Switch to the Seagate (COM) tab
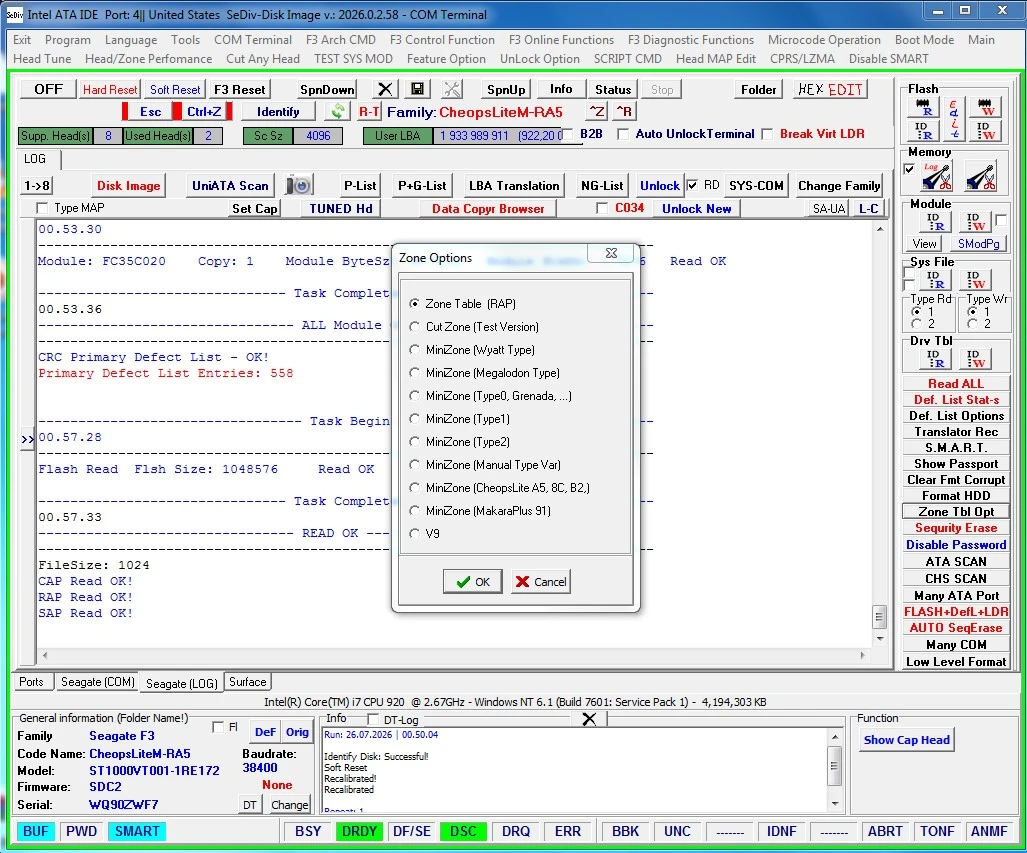Image resolution: width=1027 pixels, height=853 pixels. tap(98, 682)
